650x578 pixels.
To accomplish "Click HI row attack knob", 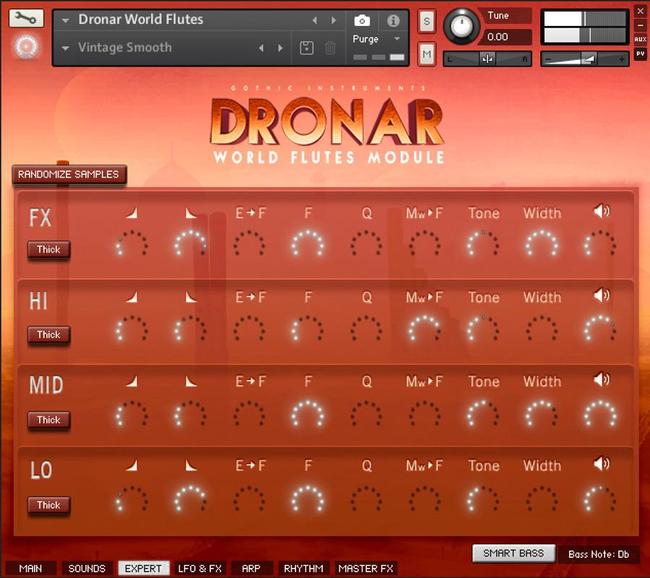I will coord(131,328).
